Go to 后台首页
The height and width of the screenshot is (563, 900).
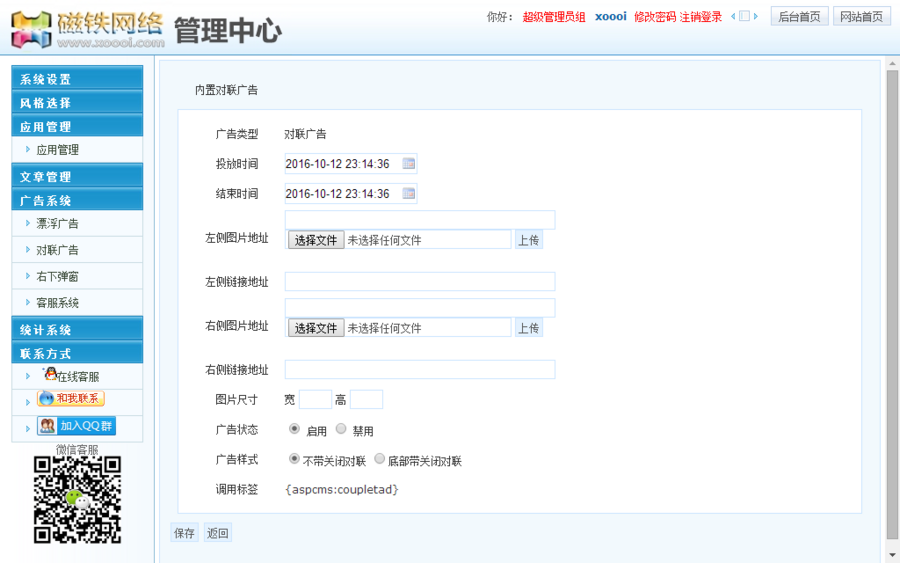pos(799,17)
